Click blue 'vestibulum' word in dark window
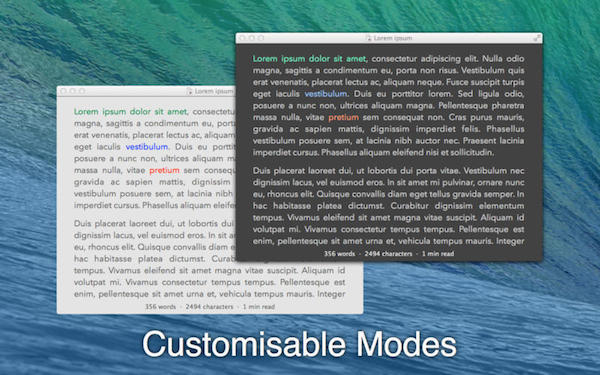Screen dimensions: 600x375 pos(326,94)
